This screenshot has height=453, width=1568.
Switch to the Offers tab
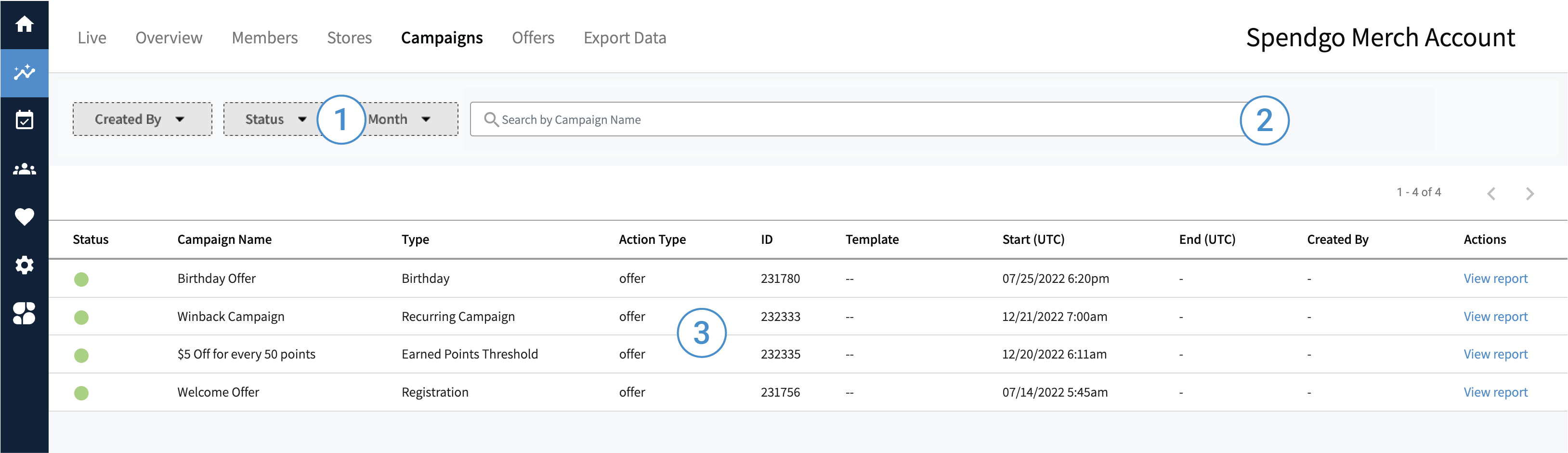[x=533, y=38]
